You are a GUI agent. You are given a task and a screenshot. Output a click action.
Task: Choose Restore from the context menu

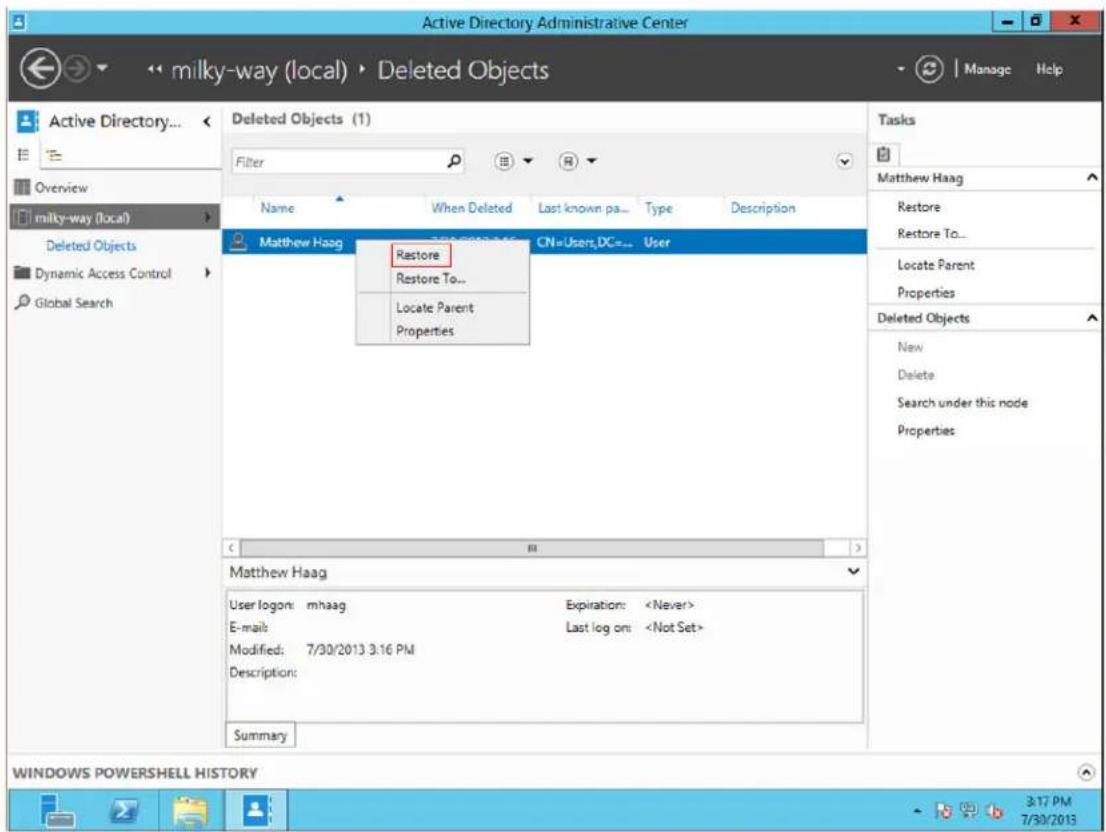pyautogui.click(x=418, y=255)
